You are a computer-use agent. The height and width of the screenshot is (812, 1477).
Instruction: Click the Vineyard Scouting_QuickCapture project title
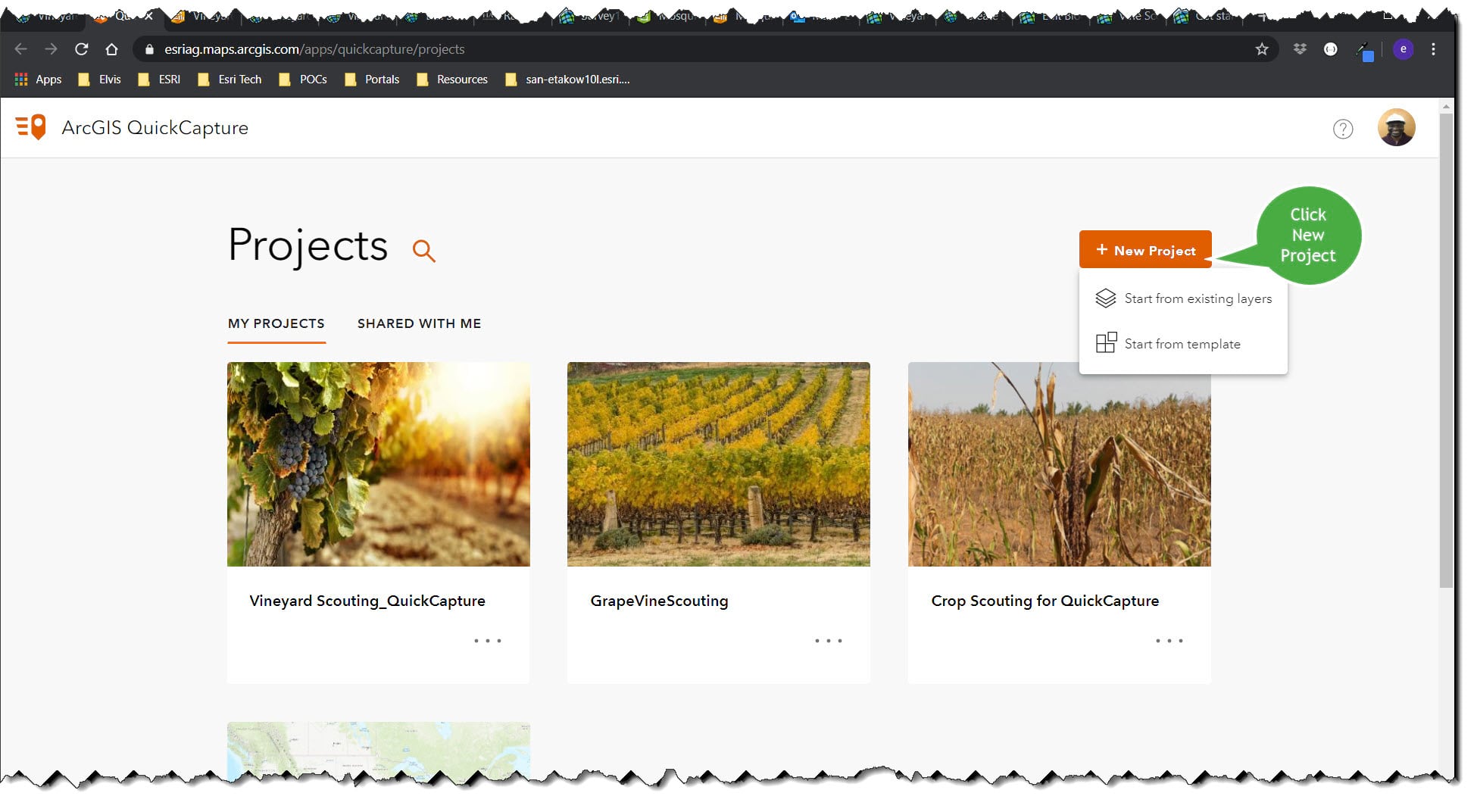pos(367,601)
